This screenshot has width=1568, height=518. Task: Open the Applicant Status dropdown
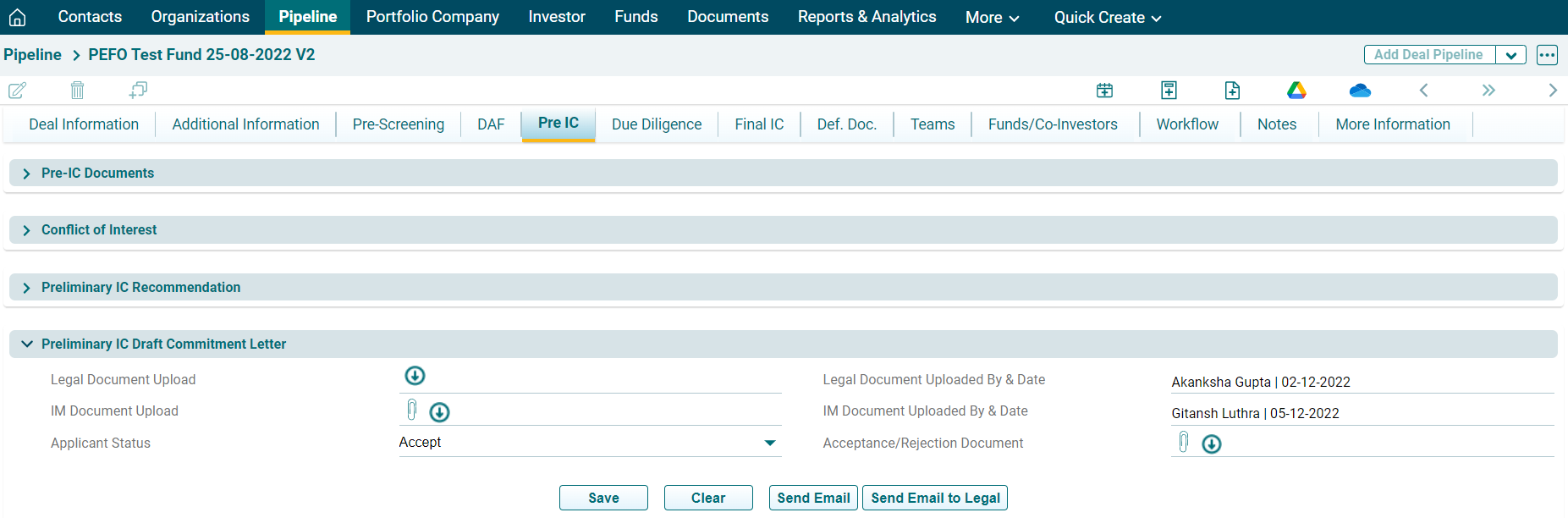[x=769, y=444]
